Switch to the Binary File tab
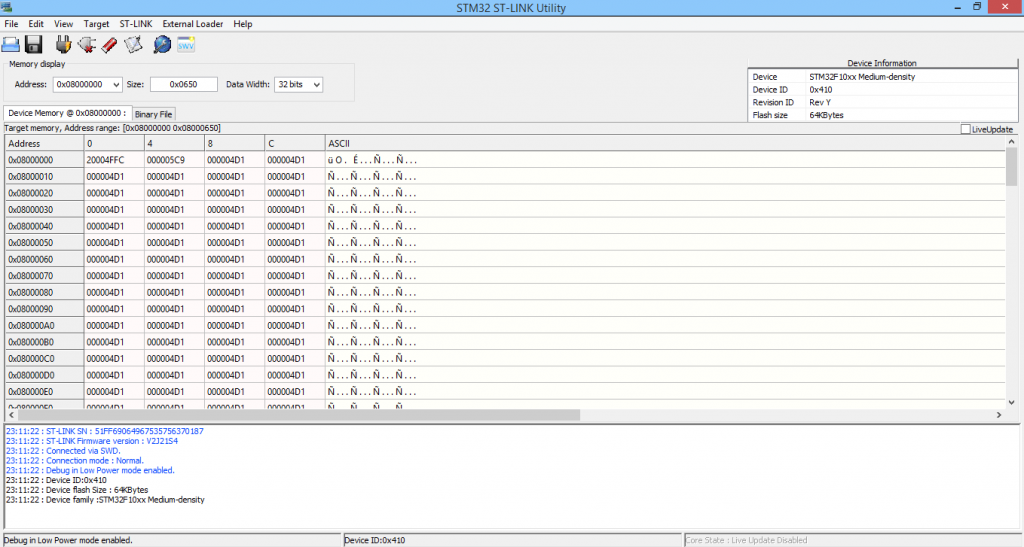This screenshot has width=1024, height=547. pyautogui.click(x=153, y=114)
